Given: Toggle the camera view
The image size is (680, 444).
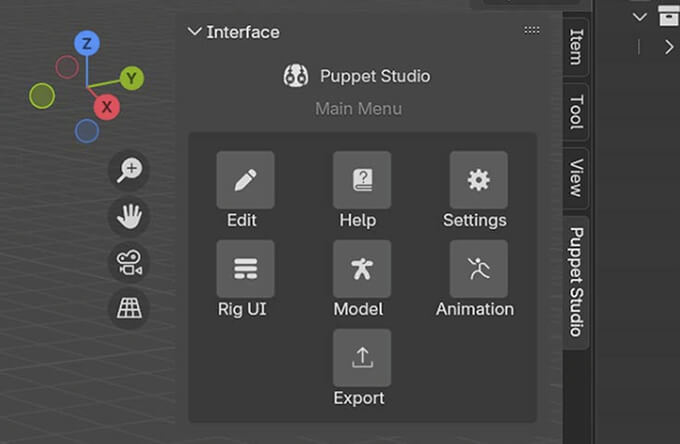Looking at the screenshot, I should click(129, 263).
